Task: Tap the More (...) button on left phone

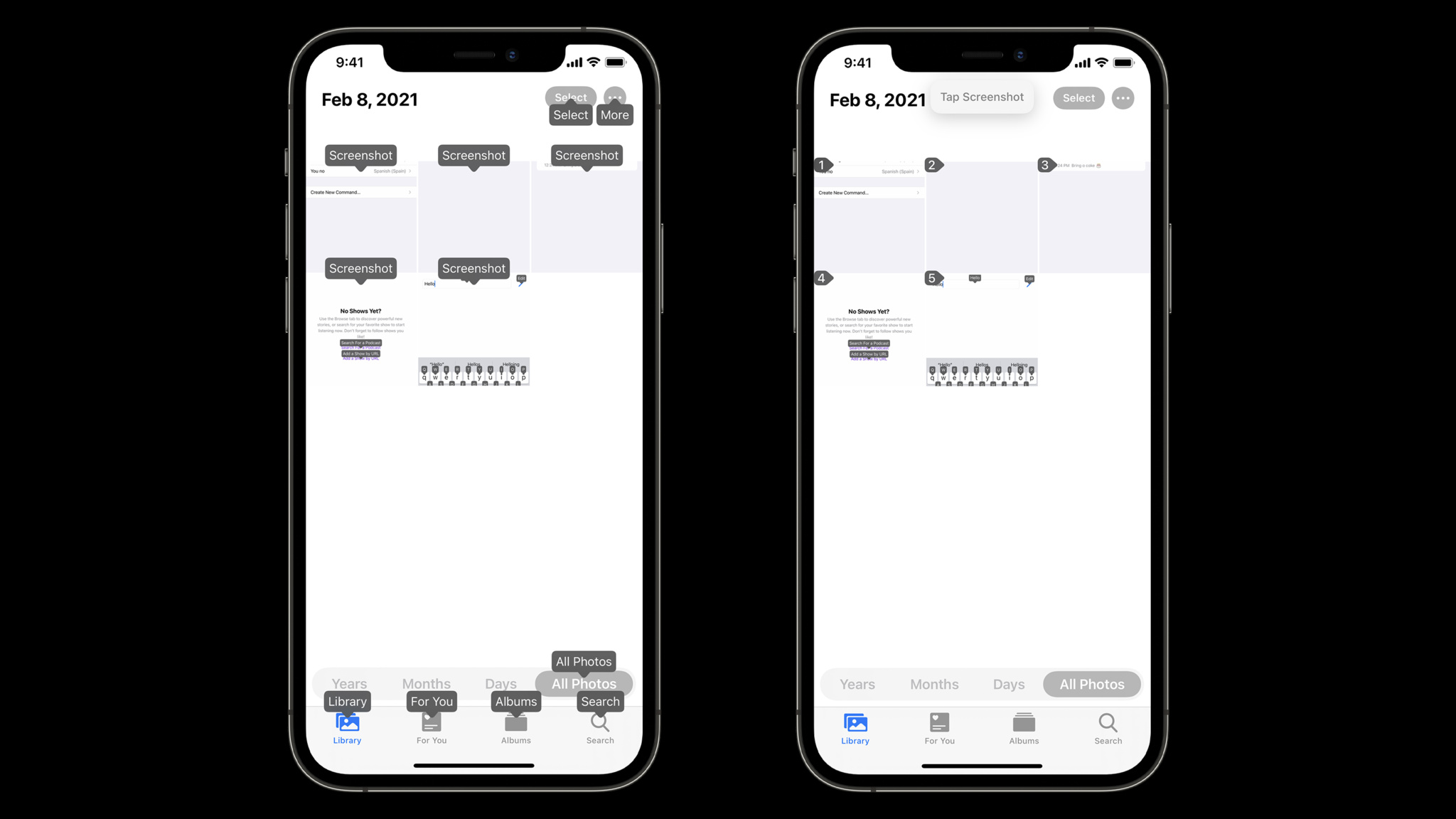Action: (614, 97)
